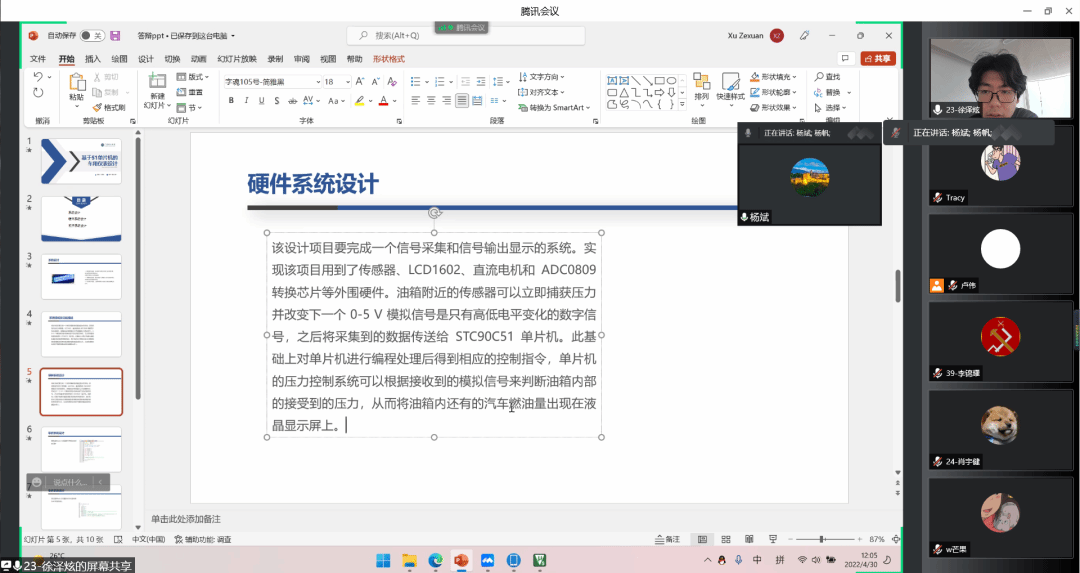This screenshot has height=573, width=1080.
Task: Select slide 3 thumbnail in the panel
Action: point(81,276)
